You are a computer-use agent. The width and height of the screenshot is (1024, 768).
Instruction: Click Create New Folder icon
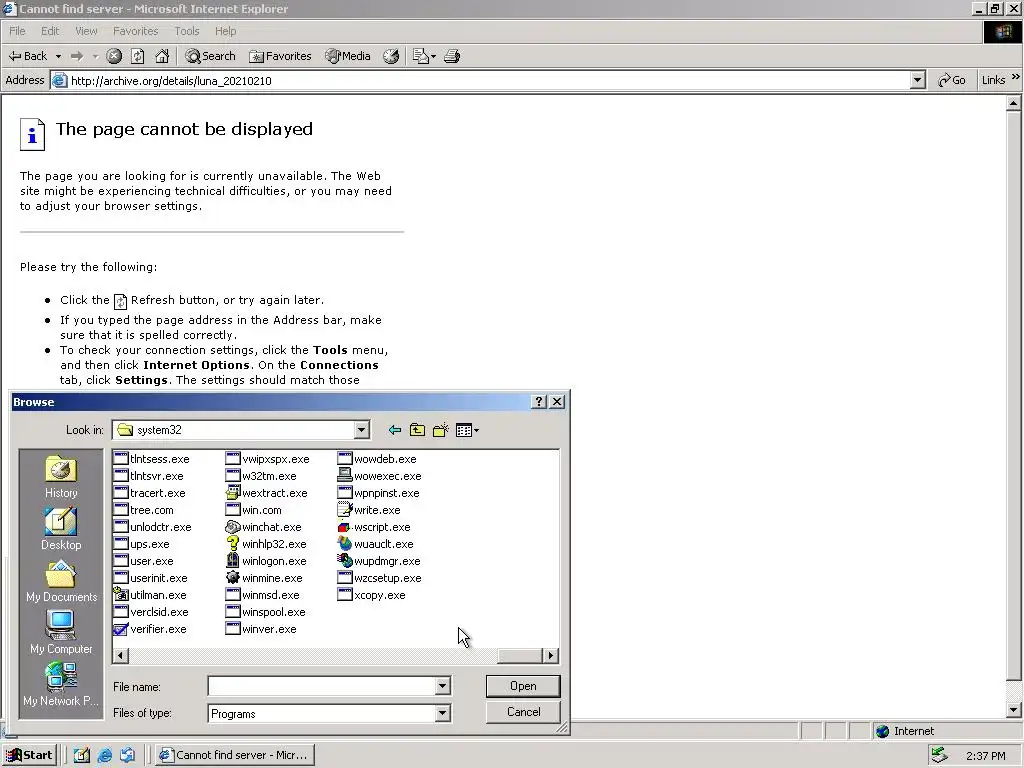point(441,430)
